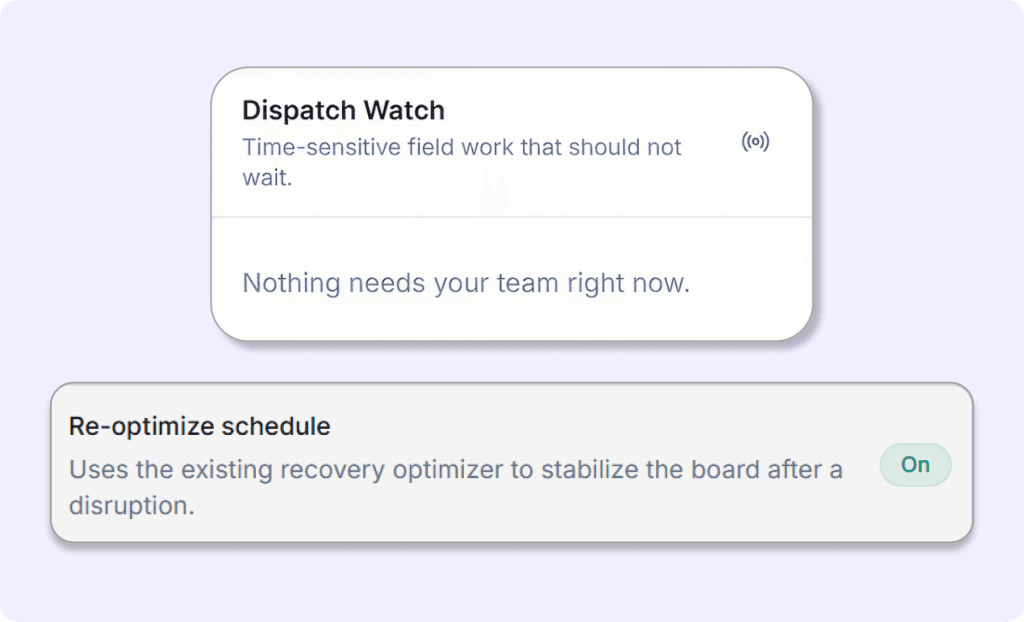Expand the Dispatch Watch card
This screenshot has width=1024, height=622.
511,200
